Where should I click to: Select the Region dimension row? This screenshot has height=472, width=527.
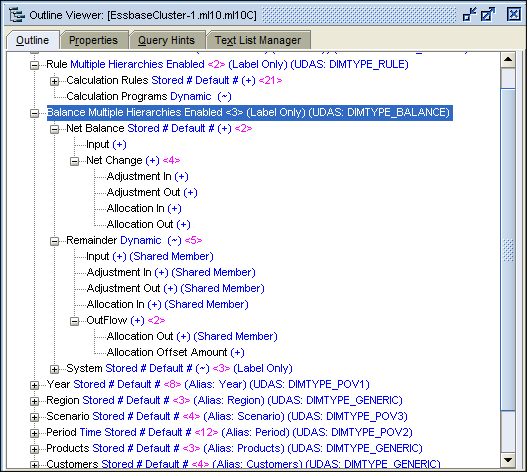tap(224, 400)
